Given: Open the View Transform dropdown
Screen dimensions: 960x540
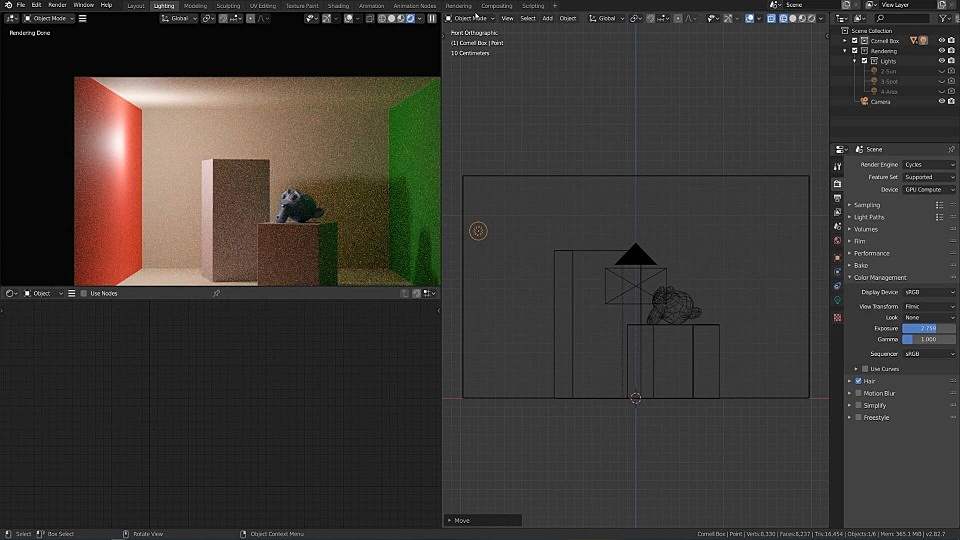Looking at the screenshot, I should [929, 306].
